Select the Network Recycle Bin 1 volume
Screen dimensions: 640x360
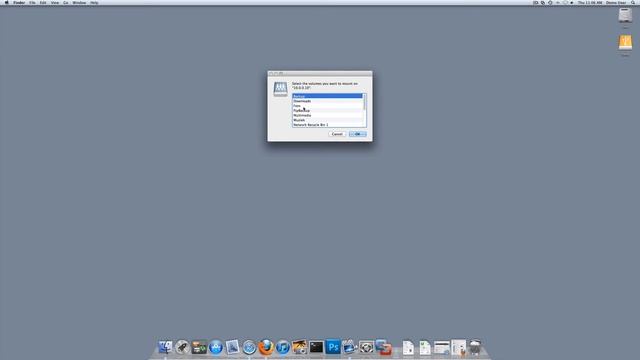pyautogui.click(x=327, y=124)
